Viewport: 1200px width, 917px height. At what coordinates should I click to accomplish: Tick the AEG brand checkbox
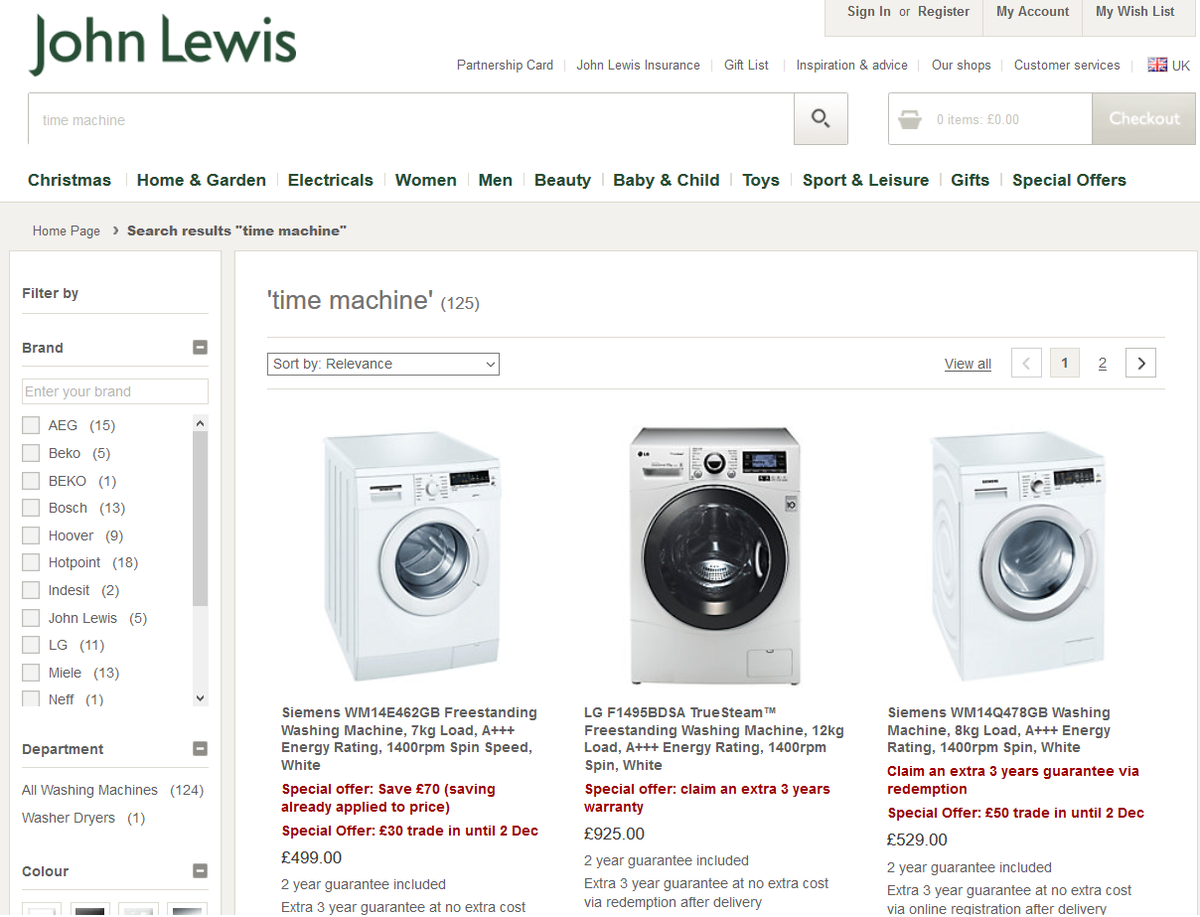tap(31, 425)
